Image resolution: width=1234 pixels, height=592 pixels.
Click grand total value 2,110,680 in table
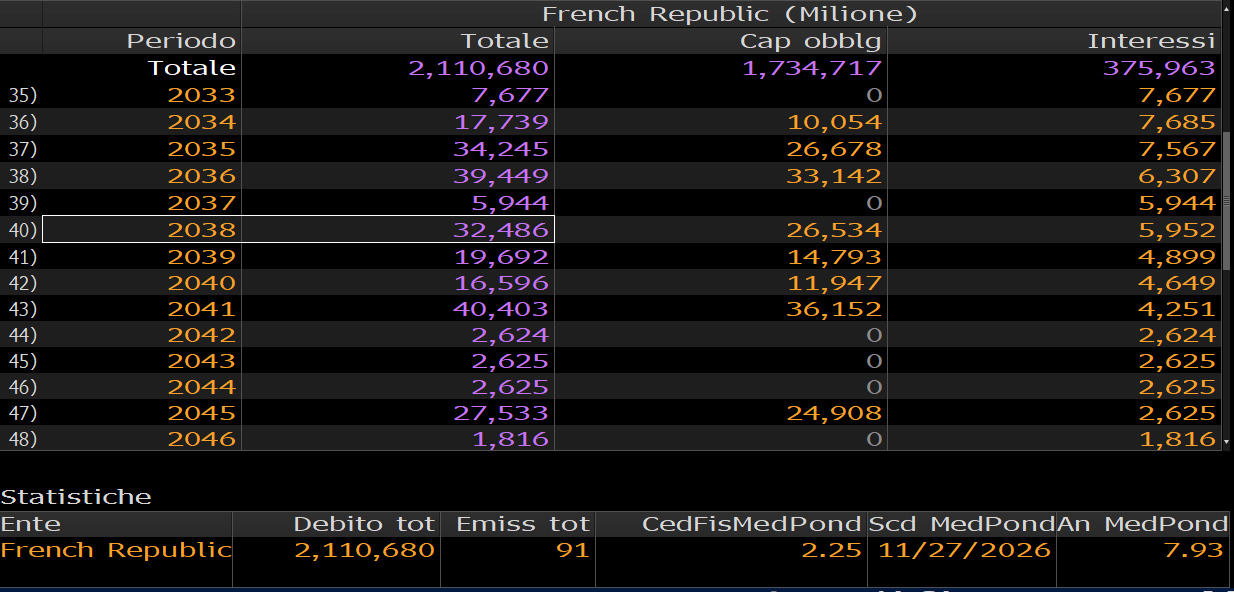(479, 68)
